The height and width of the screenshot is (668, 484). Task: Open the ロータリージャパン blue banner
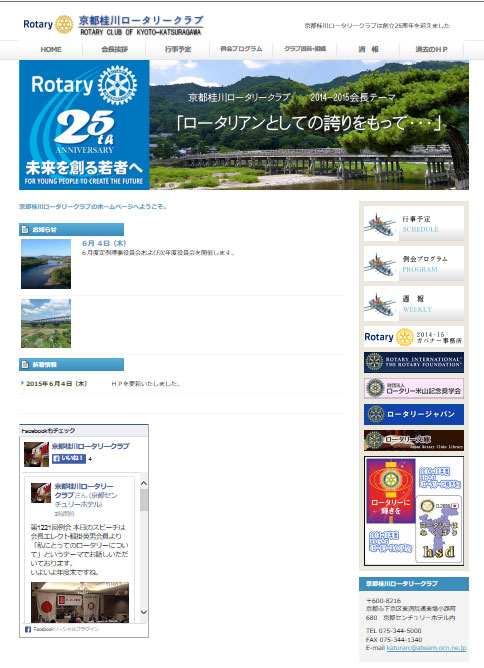[x=414, y=414]
